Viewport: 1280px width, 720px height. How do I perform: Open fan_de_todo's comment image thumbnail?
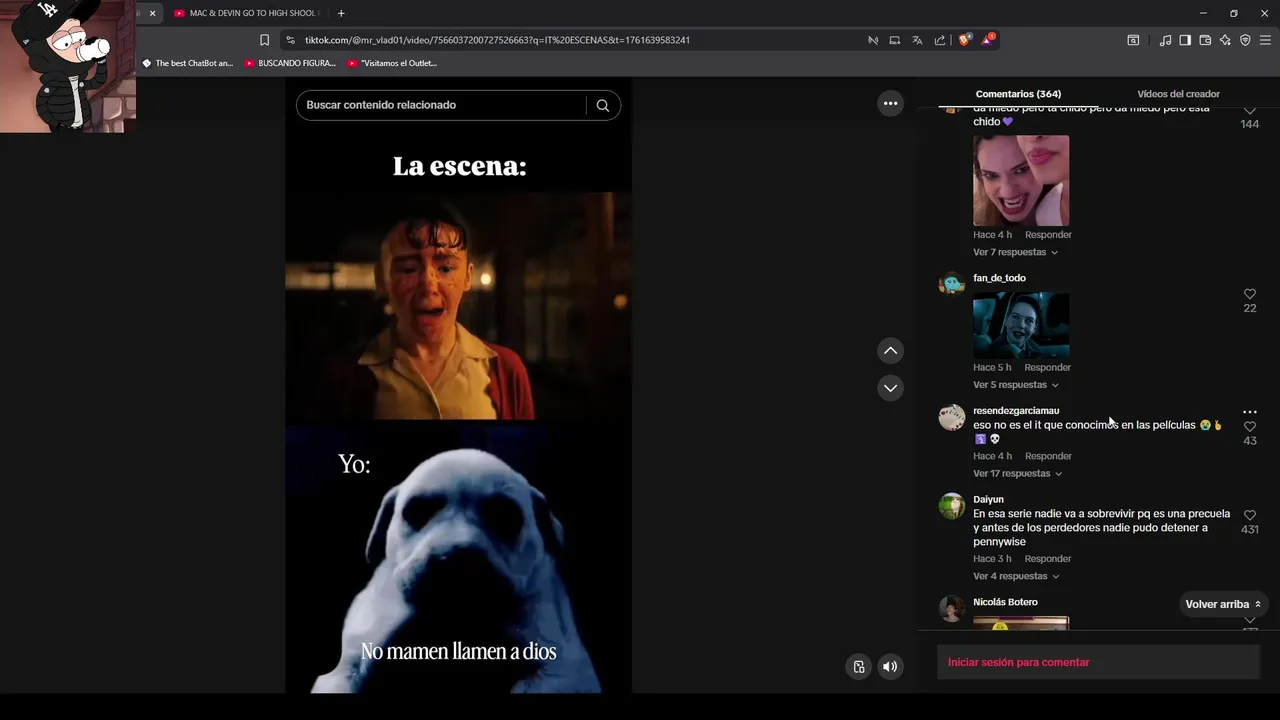(1021, 325)
